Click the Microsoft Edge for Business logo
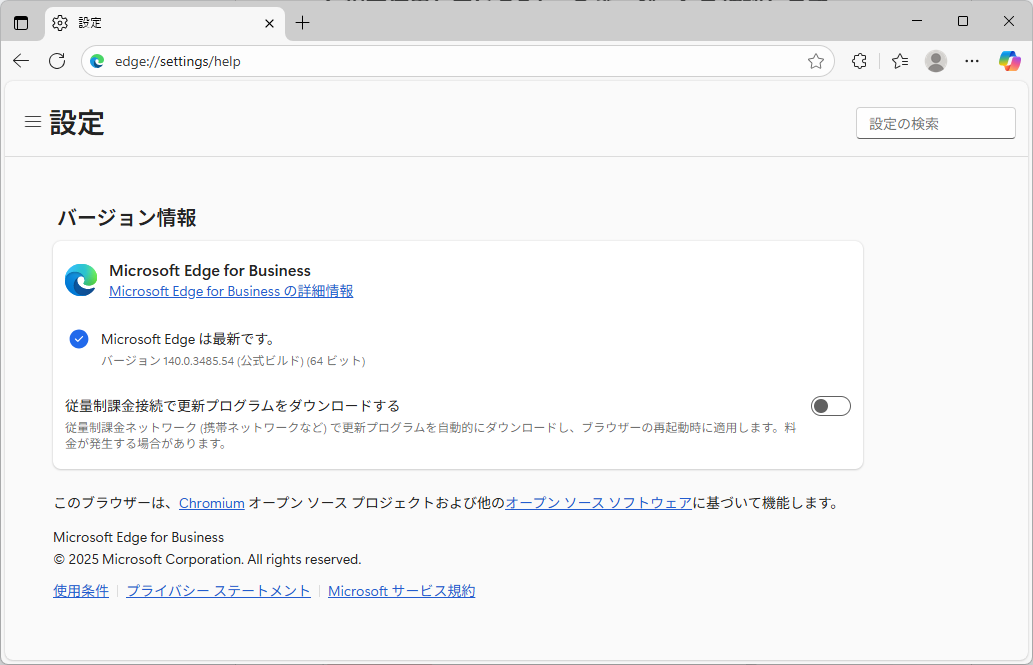The width and height of the screenshot is (1033, 665). pos(81,280)
